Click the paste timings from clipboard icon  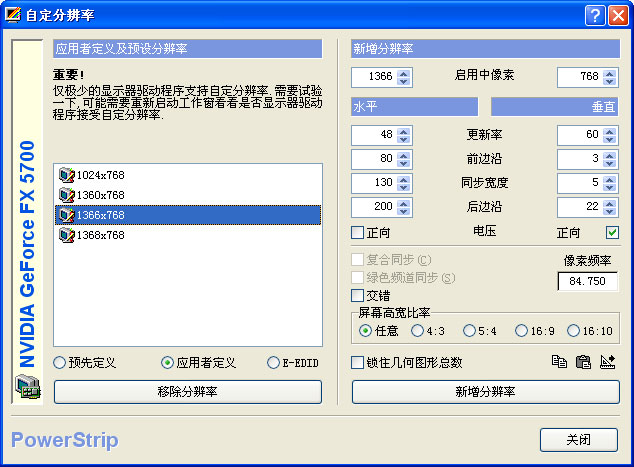(x=583, y=362)
